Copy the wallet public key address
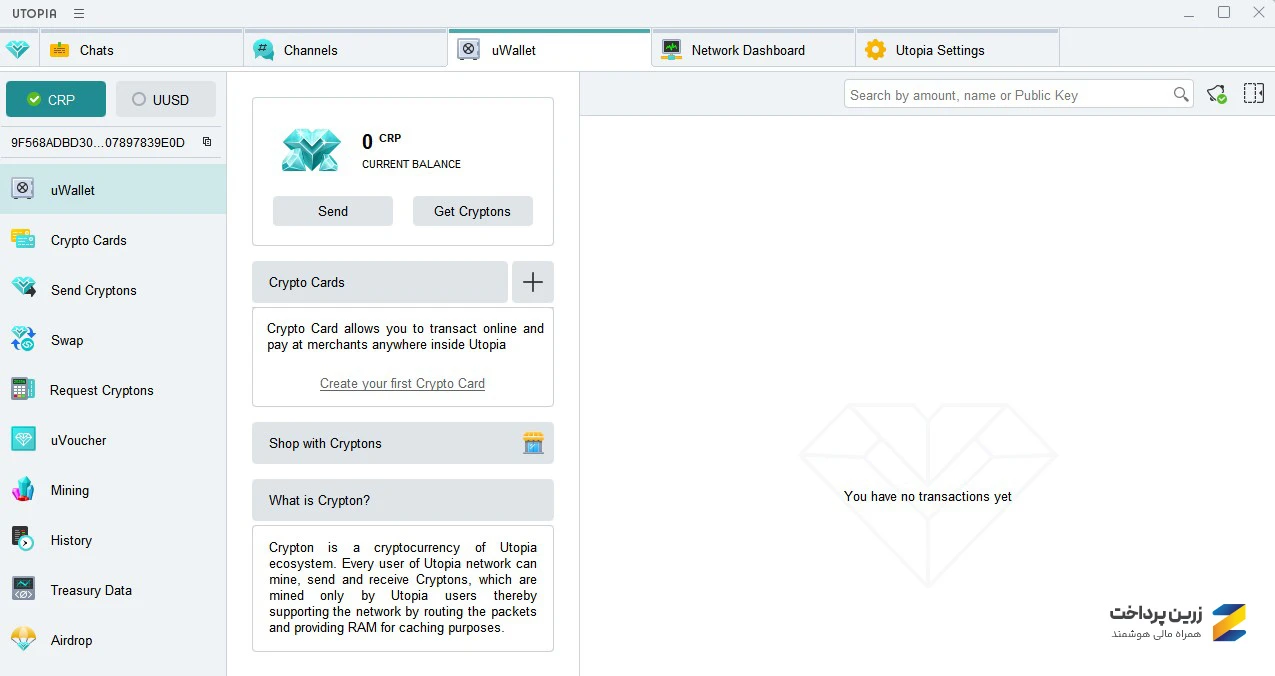Image resolution: width=1275 pixels, height=676 pixels. tap(207, 142)
